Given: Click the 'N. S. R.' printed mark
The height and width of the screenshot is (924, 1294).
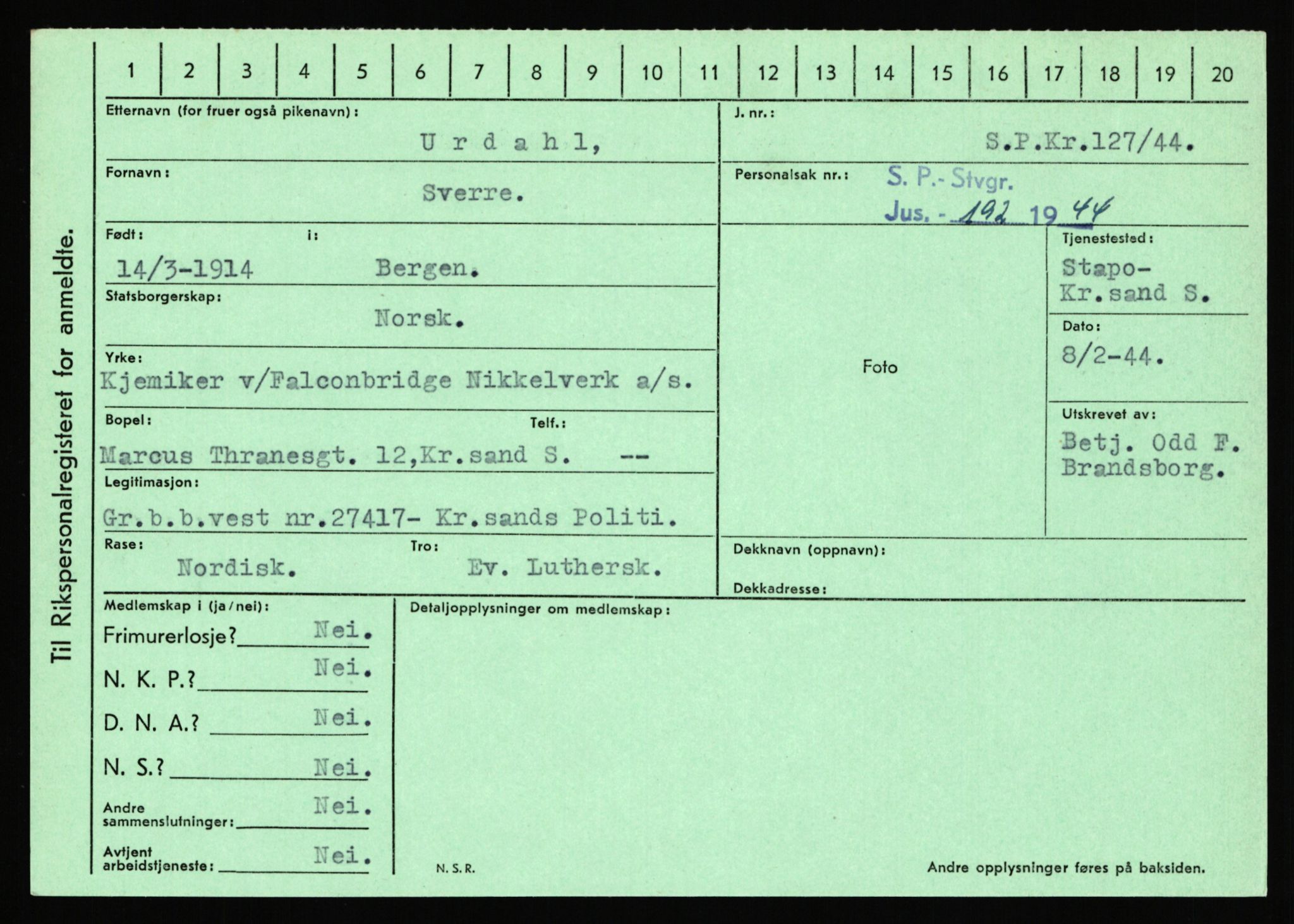Looking at the screenshot, I should click(455, 869).
